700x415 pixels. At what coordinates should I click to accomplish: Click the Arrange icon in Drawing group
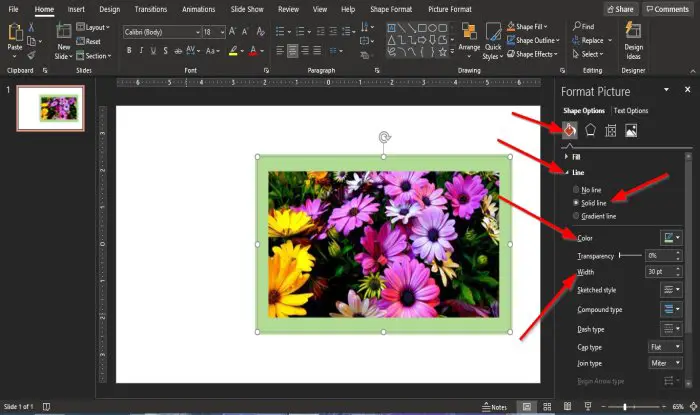pos(469,40)
